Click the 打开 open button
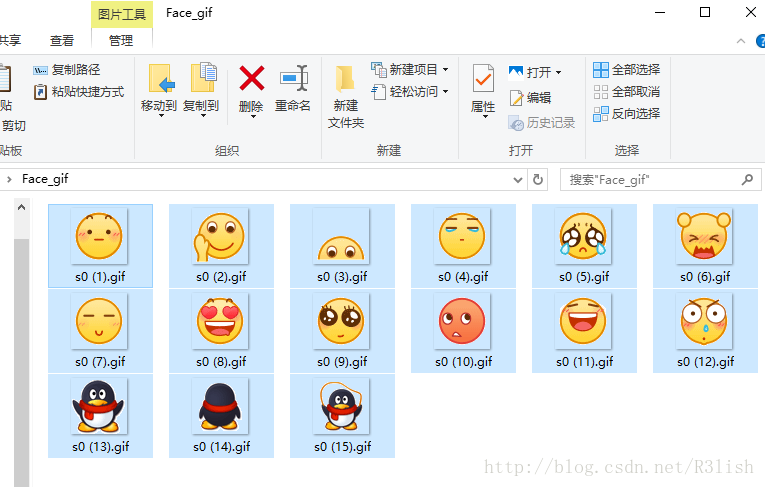Screen dimensions: 765x487 (530, 73)
